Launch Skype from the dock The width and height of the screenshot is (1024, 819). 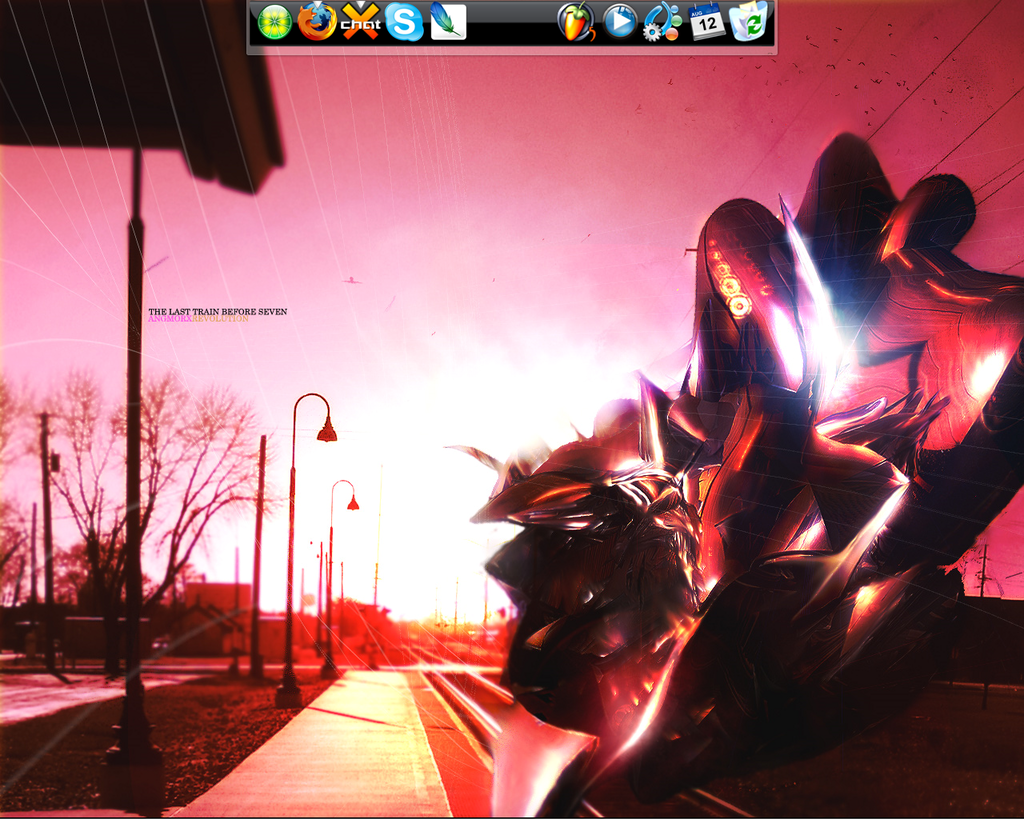[x=404, y=22]
